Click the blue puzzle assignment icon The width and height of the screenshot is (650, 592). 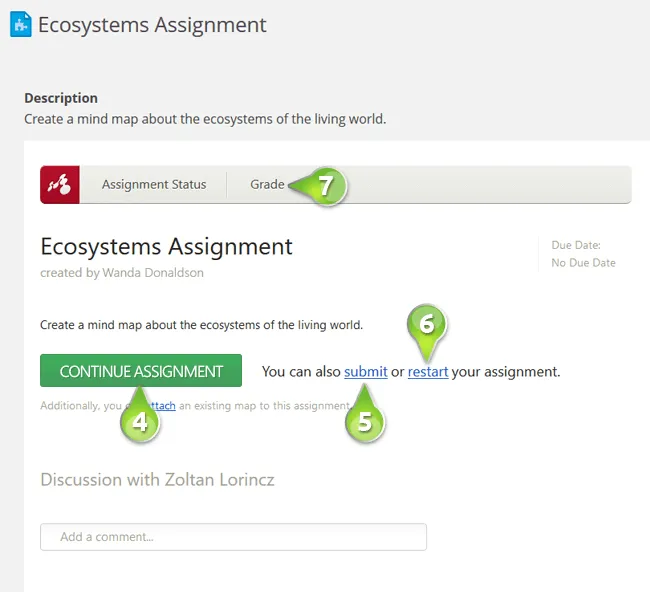pyautogui.click(x=20, y=25)
